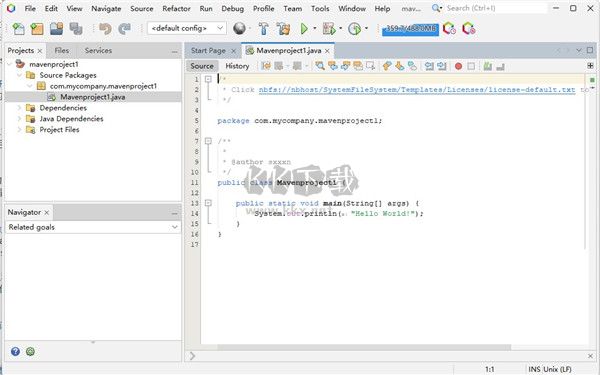The image size is (600, 375).
Task: Click the horizontal scrollbar under the editor
Action: tap(364, 347)
